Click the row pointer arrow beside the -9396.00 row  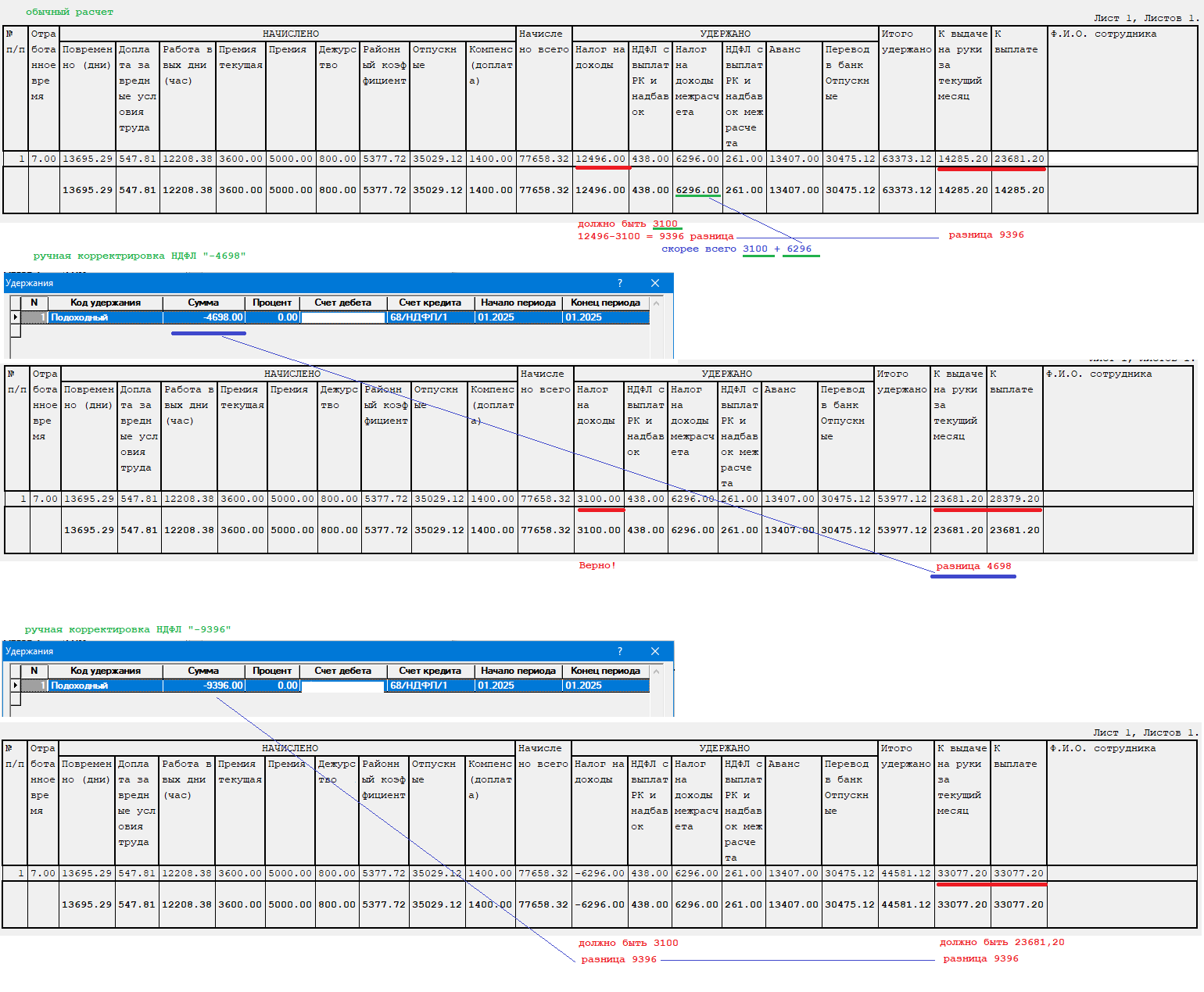click(15, 686)
